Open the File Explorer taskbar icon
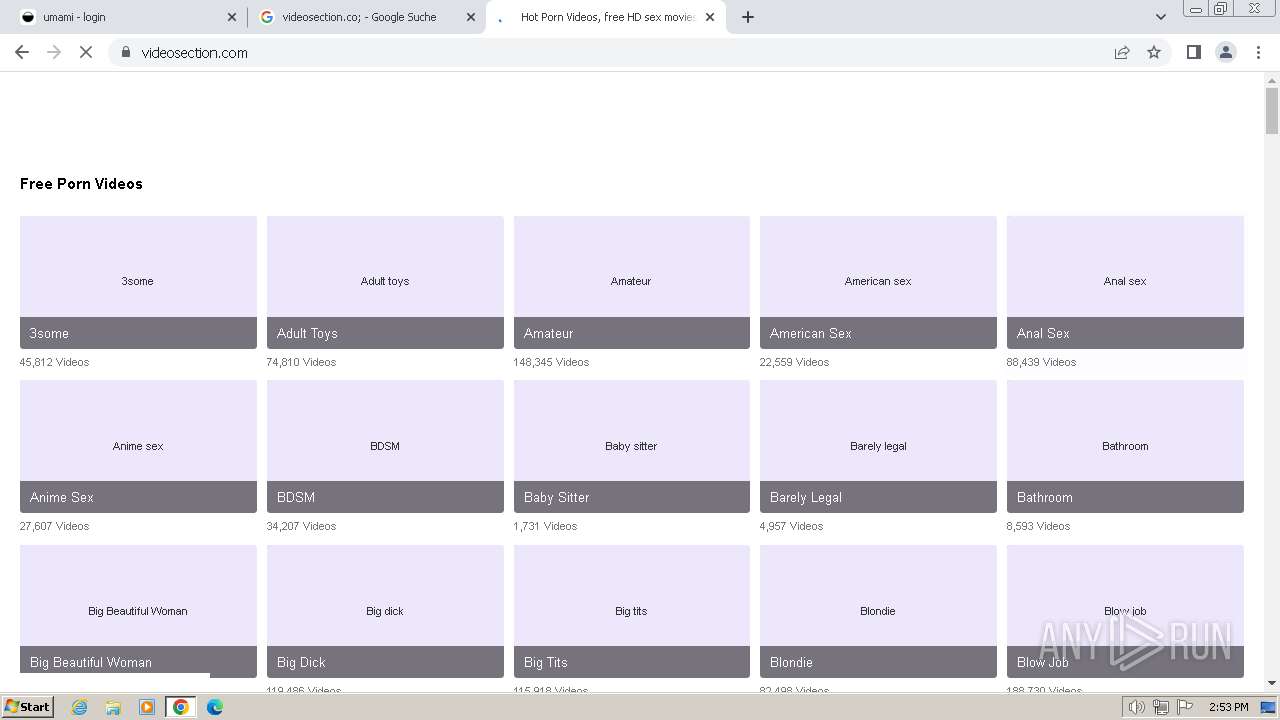 click(113, 707)
